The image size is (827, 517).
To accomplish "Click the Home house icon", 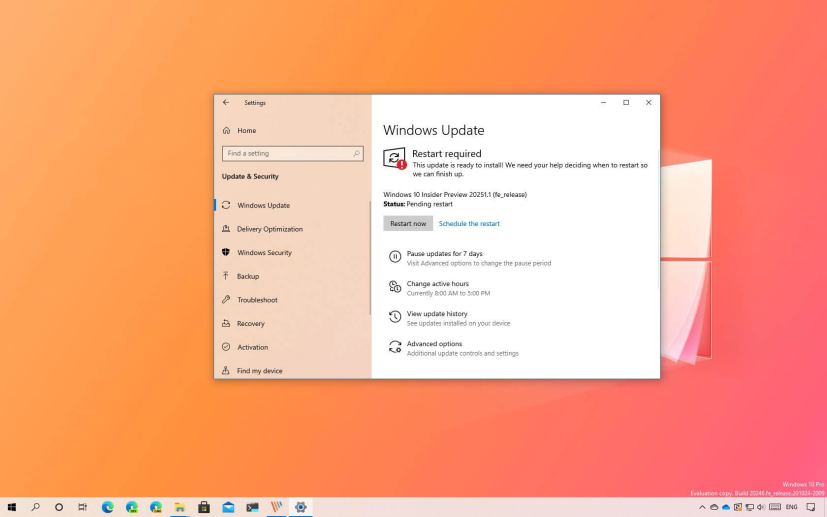I will (226, 130).
